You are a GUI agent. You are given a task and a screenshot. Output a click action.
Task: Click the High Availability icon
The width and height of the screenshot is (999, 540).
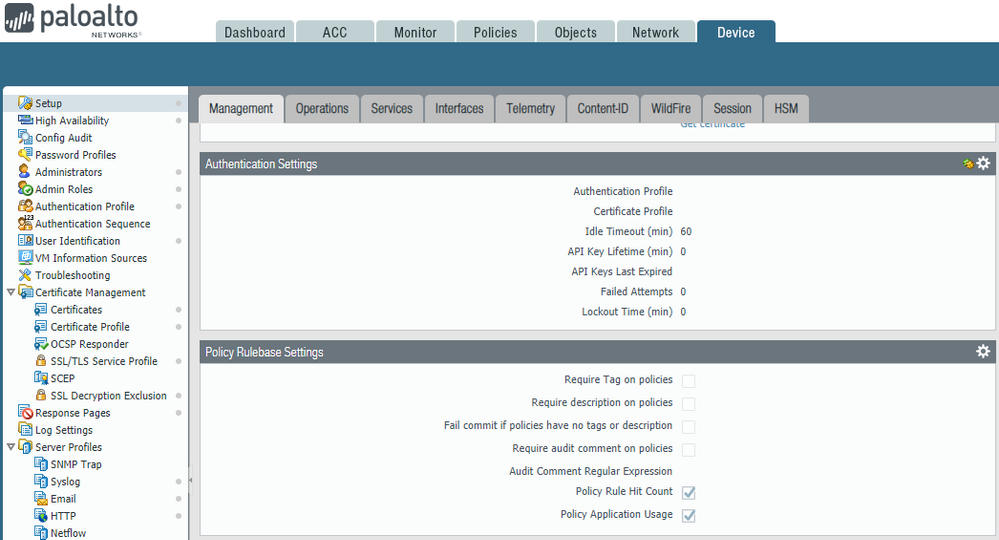pyautogui.click(x=25, y=120)
